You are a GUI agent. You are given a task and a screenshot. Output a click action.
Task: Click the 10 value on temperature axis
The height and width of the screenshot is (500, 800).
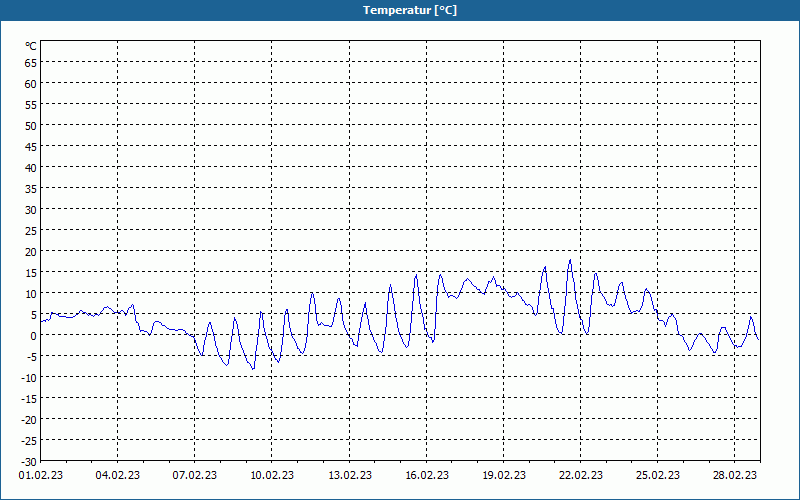coord(31,293)
